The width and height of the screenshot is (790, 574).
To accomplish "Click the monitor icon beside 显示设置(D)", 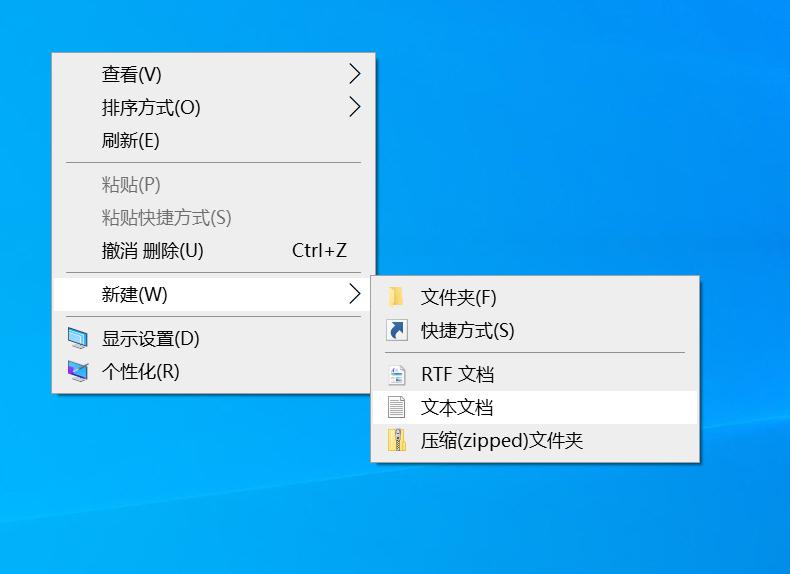I will 78,338.
